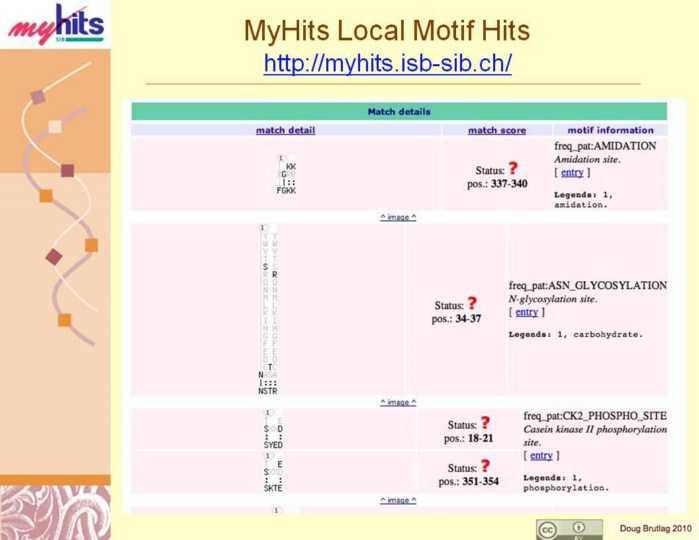Select the 'match score' column header

tap(497, 130)
